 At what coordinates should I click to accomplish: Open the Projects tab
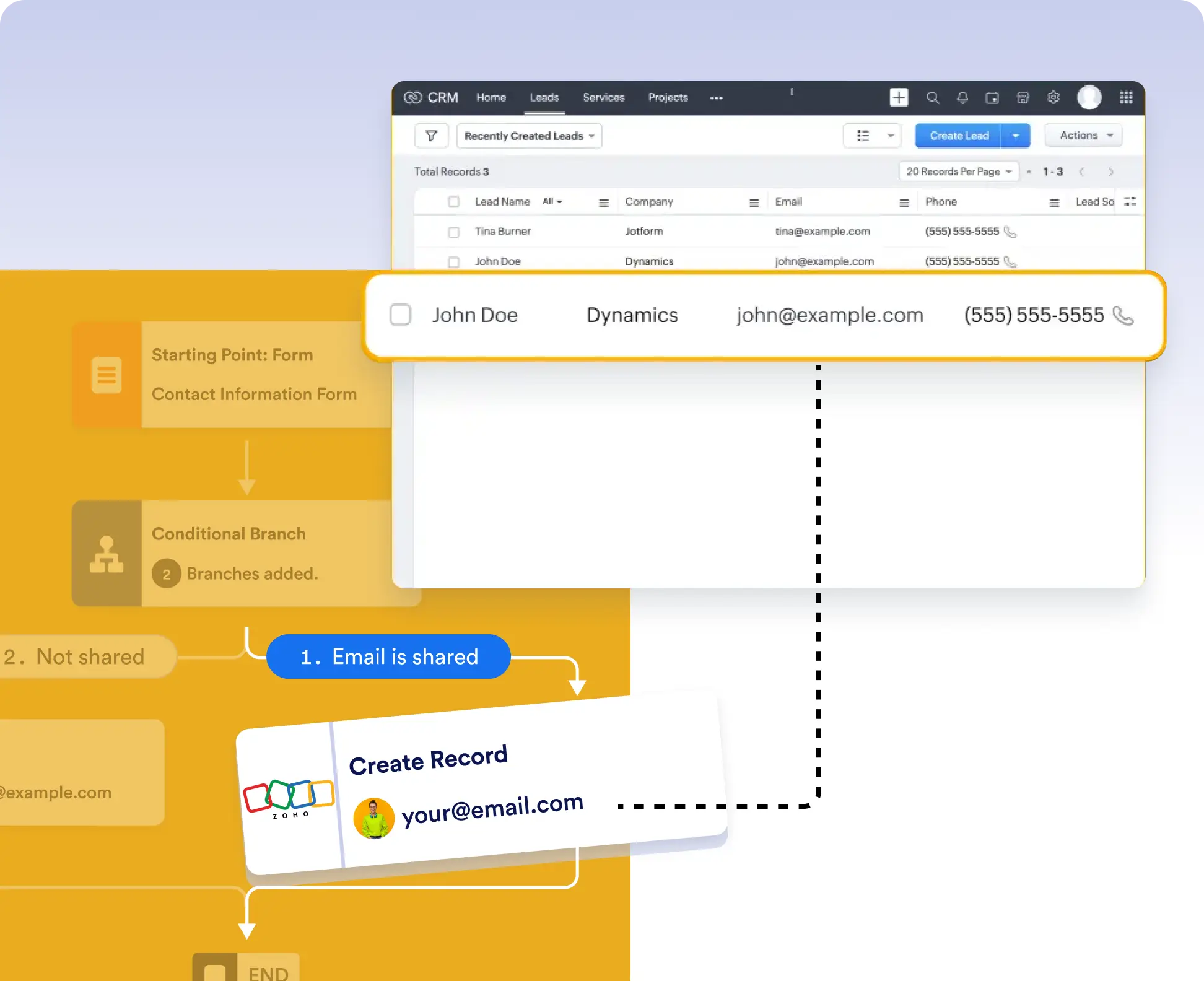[668, 98]
